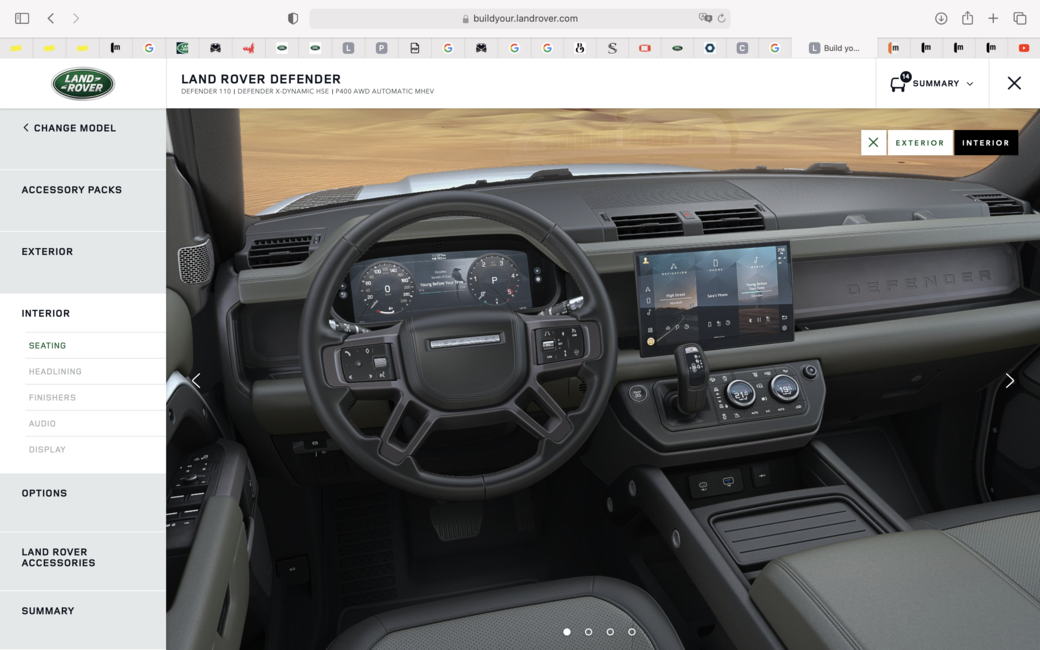Close the configurator with the X

pyautogui.click(x=1014, y=83)
